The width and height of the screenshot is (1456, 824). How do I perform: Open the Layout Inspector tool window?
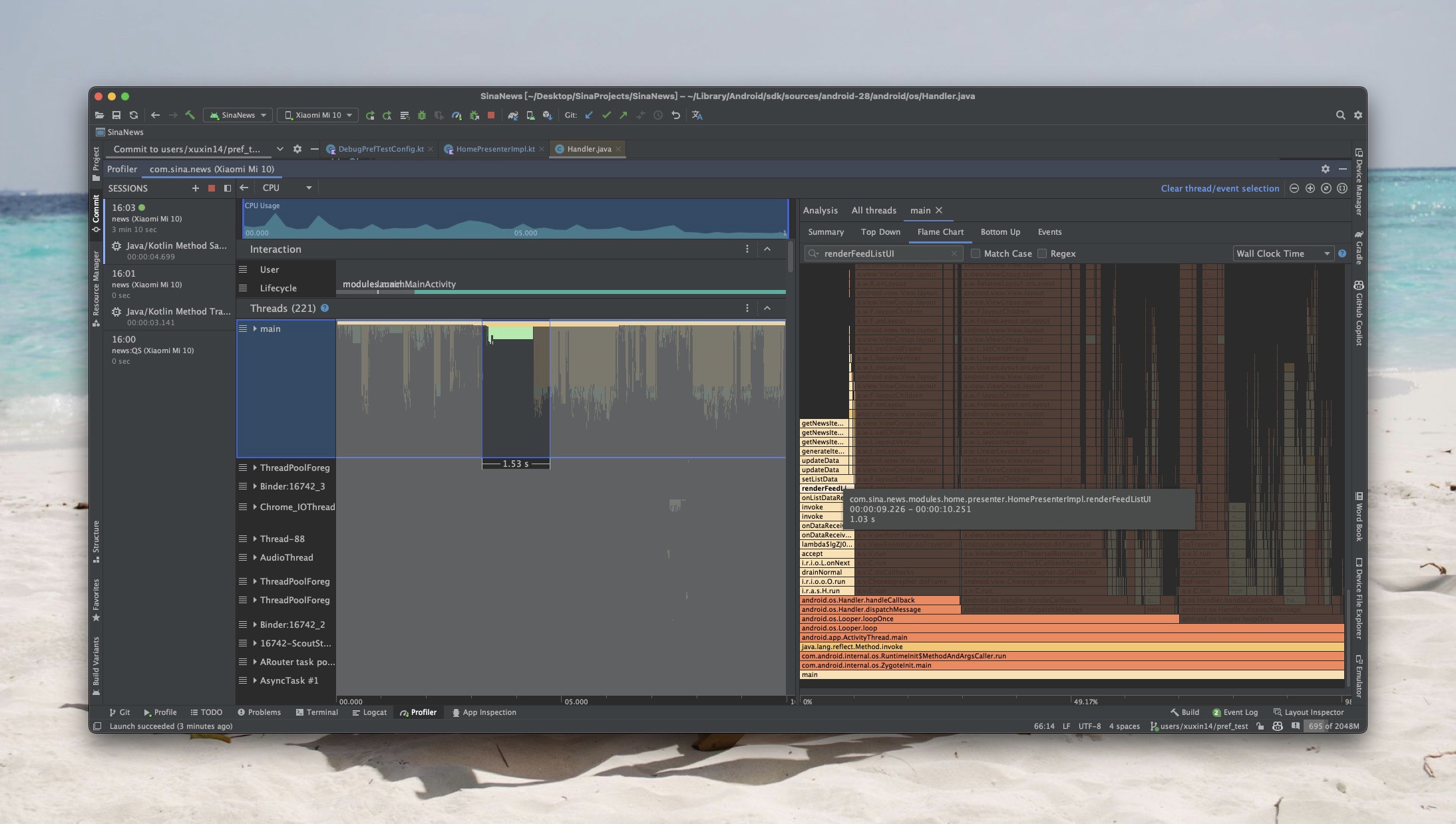pyautogui.click(x=1308, y=712)
